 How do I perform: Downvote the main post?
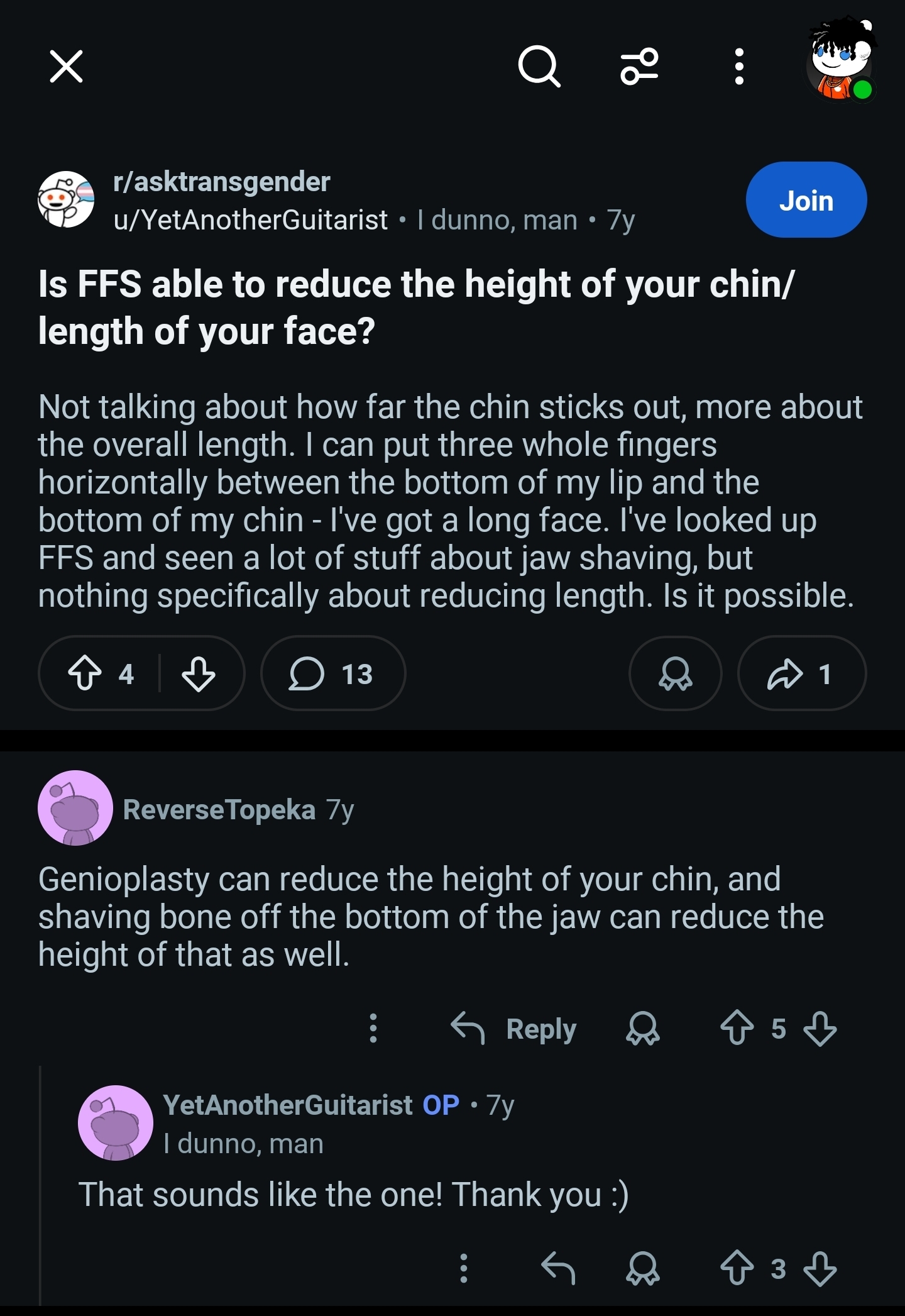[199, 673]
